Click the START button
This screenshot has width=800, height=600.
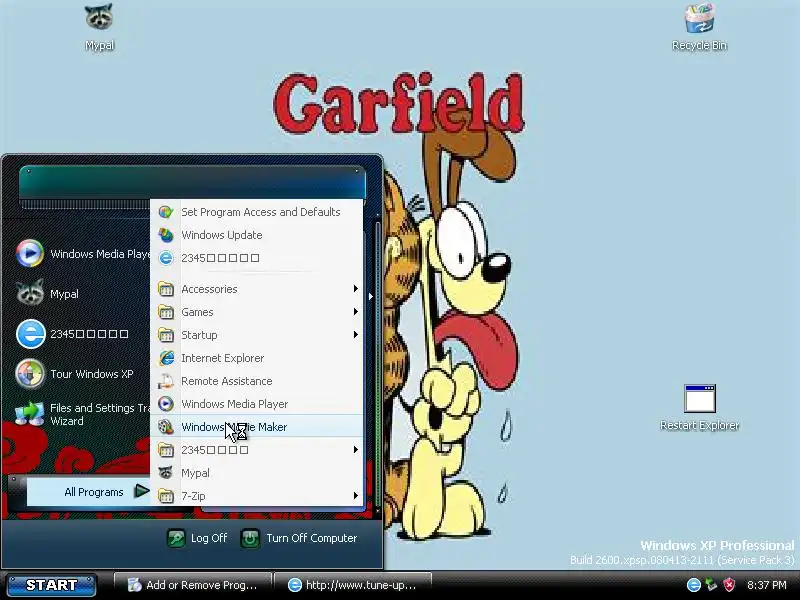coord(51,585)
